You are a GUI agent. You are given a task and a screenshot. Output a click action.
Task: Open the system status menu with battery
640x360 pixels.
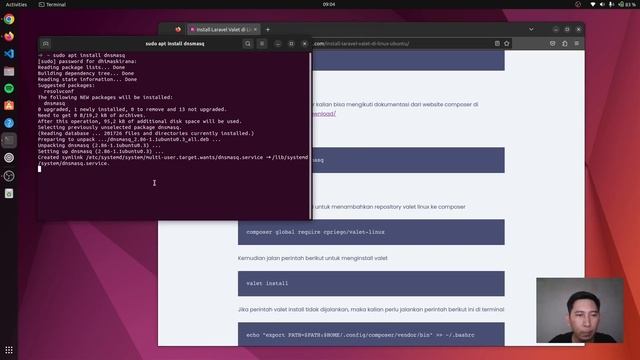pos(628,4)
